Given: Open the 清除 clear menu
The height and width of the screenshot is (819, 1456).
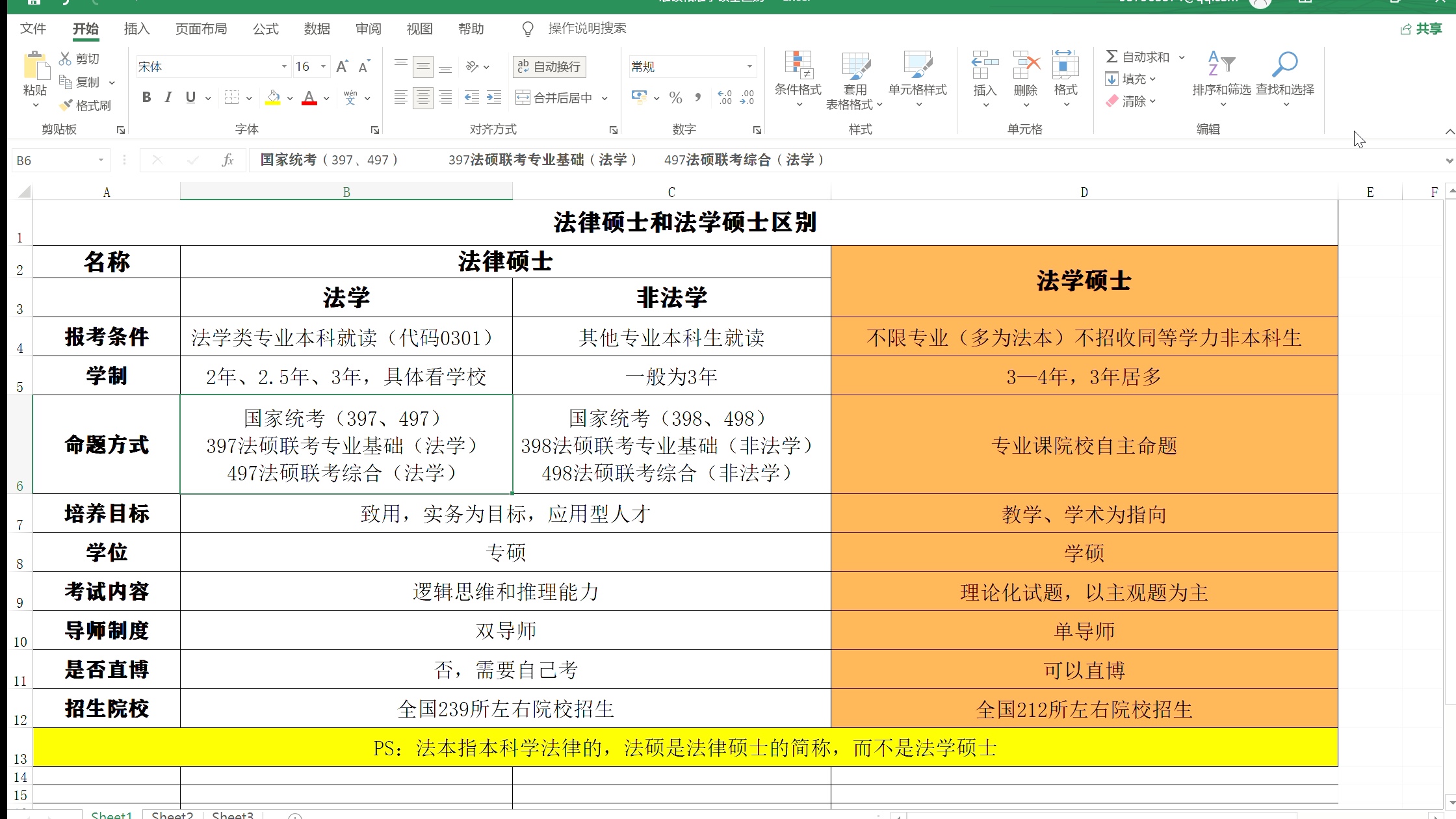Looking at the screenshot, I should click(x=1131, y=101).
